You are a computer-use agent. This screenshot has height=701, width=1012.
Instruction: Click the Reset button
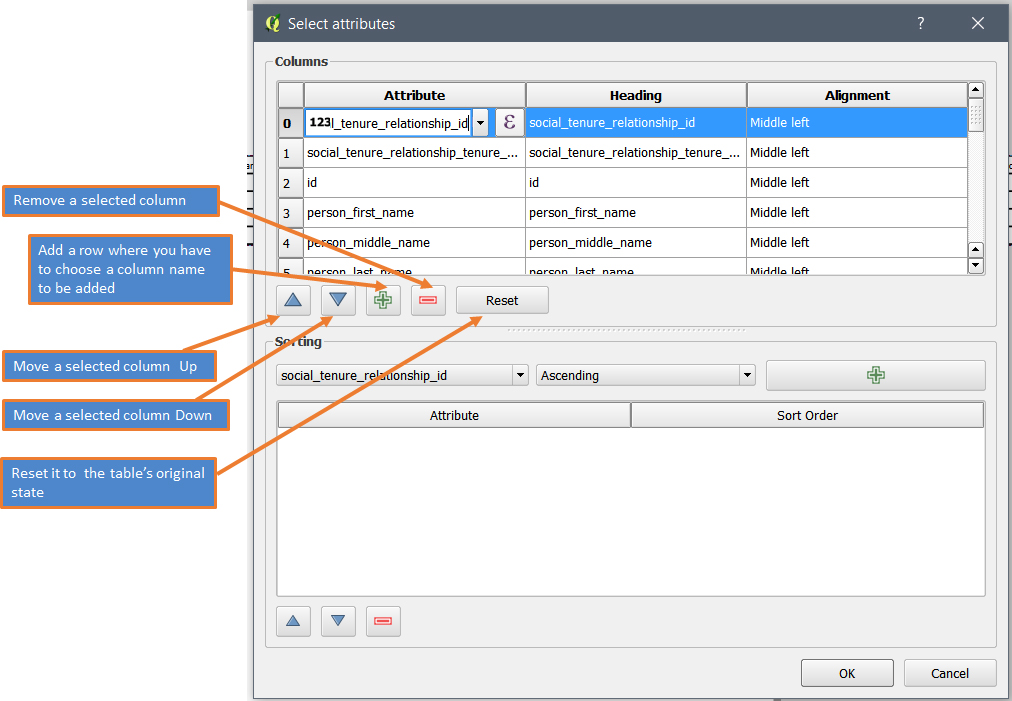click(x=502, y=300)
